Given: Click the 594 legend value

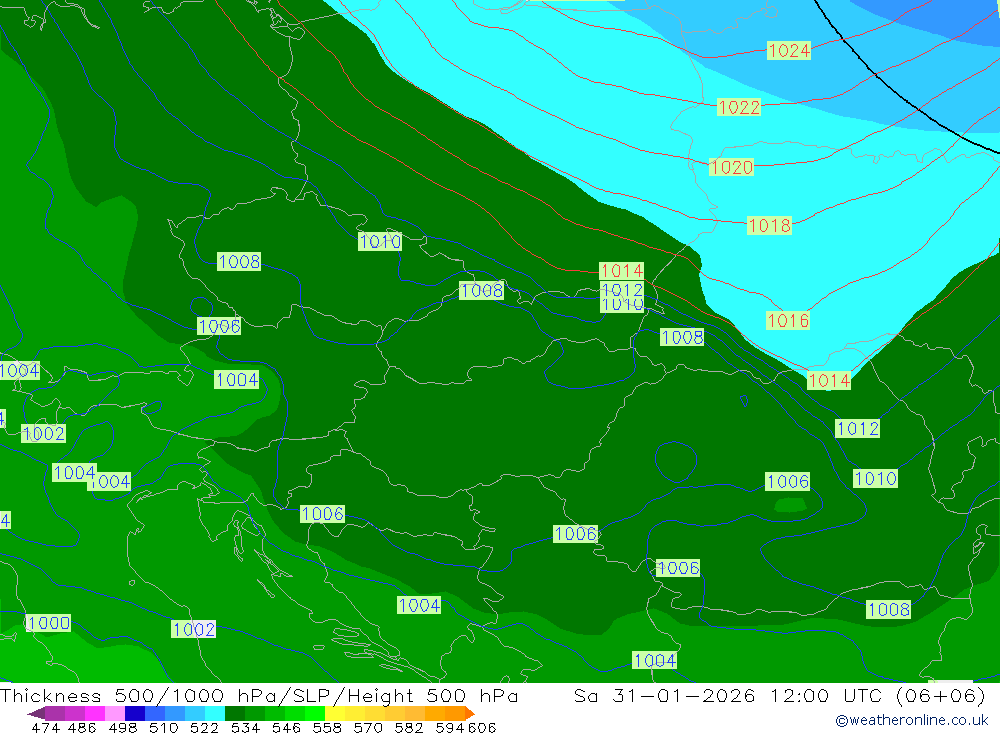Looking at the screenshot, I should 450,727.
